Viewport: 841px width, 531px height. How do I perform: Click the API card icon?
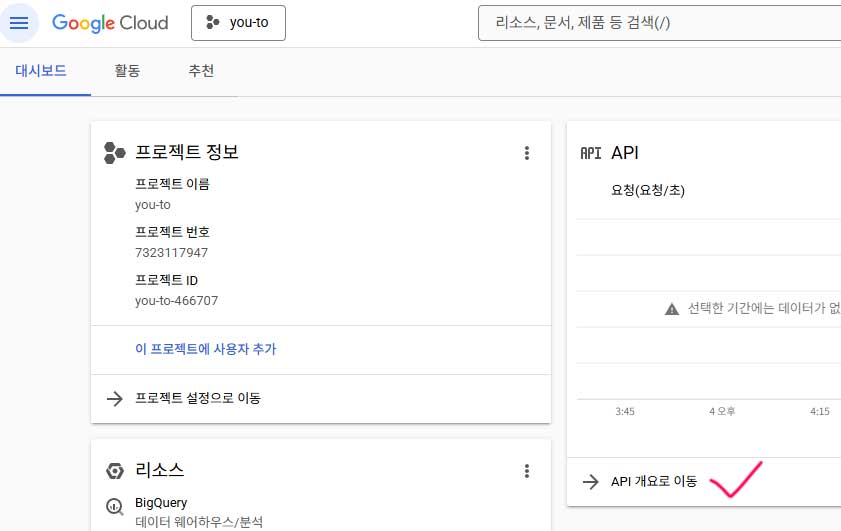(591, 153)
